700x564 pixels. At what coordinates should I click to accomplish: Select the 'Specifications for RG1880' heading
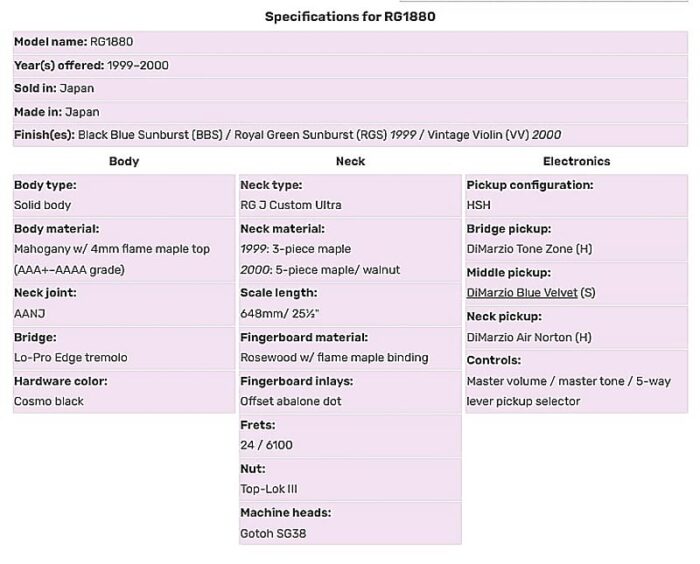click(x=350, y=17)
